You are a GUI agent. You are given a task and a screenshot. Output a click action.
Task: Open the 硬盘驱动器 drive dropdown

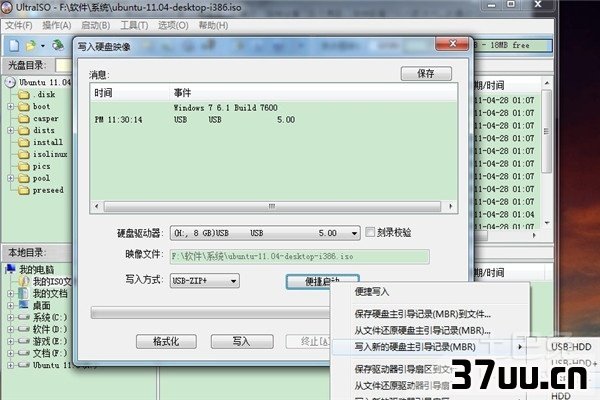(x=265, y=233)
